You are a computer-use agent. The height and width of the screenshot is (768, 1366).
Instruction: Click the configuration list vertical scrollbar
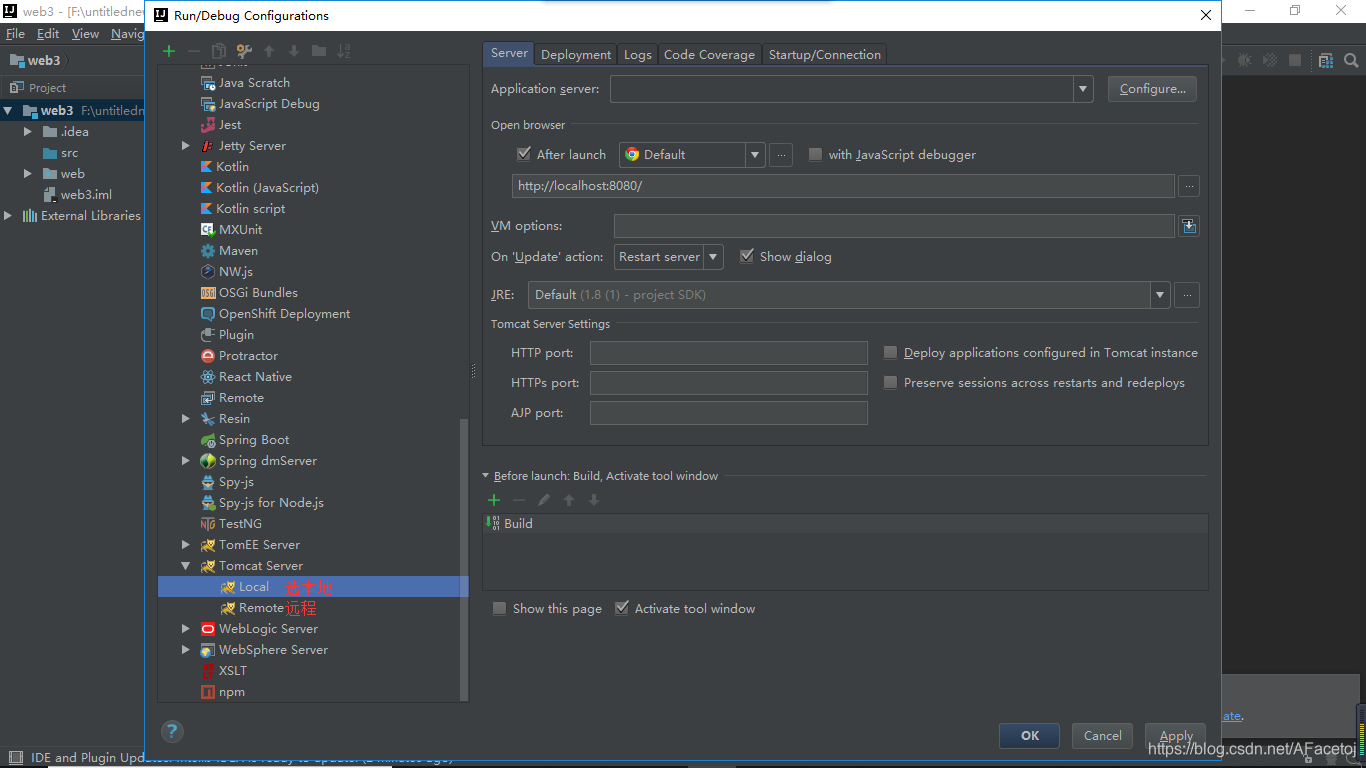tap(463, 560)
